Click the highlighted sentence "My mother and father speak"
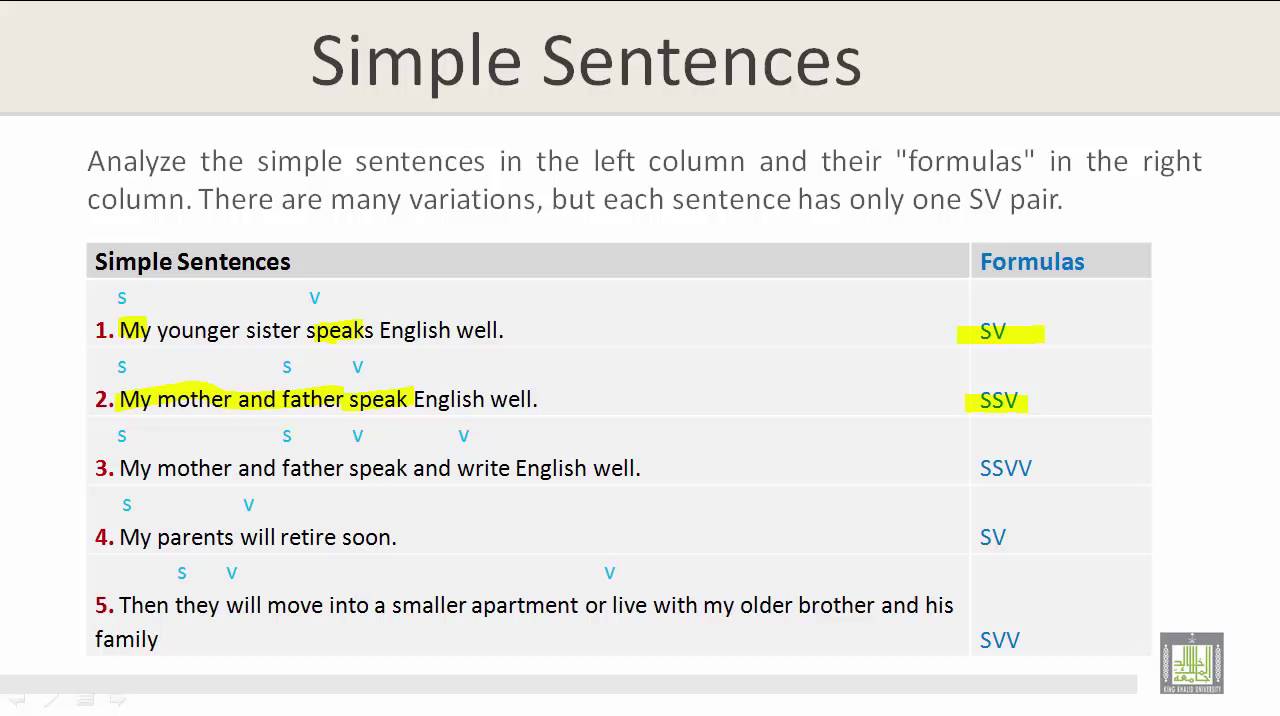This screenshot has width=1280, height=716. (x=265, y=399)
